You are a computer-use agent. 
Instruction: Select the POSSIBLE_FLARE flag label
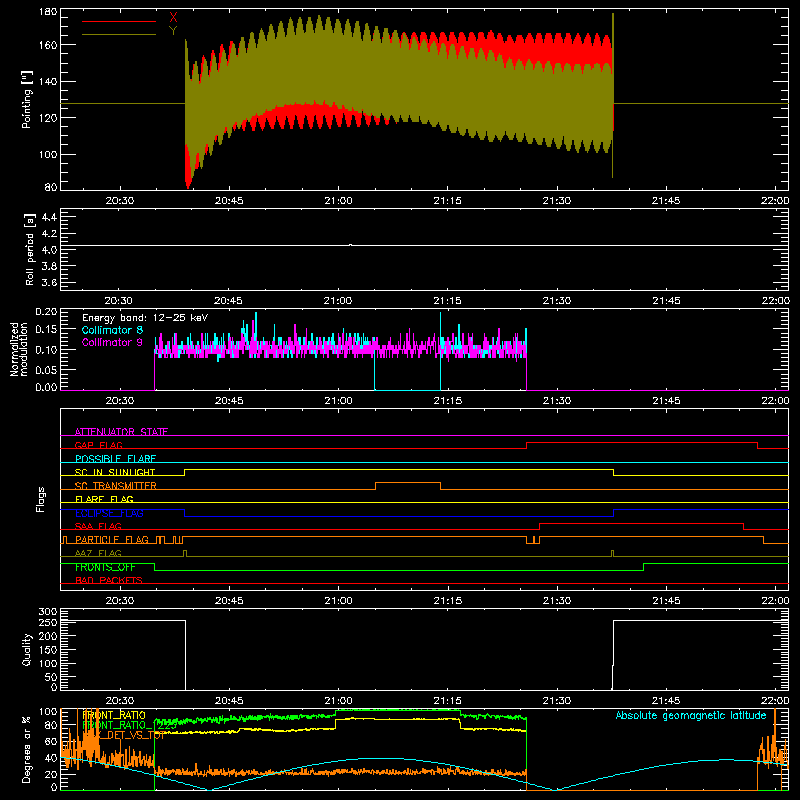coord(115,459)
